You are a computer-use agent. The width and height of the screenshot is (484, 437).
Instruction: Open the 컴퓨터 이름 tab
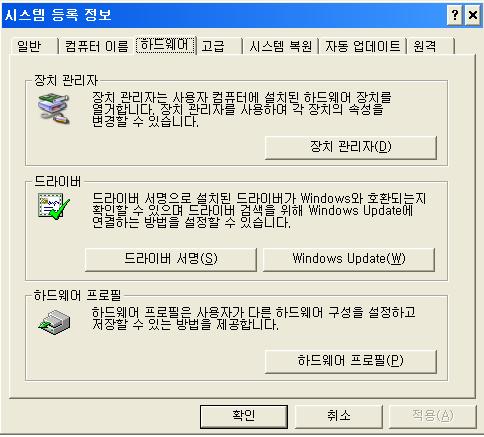pos(96,46)
